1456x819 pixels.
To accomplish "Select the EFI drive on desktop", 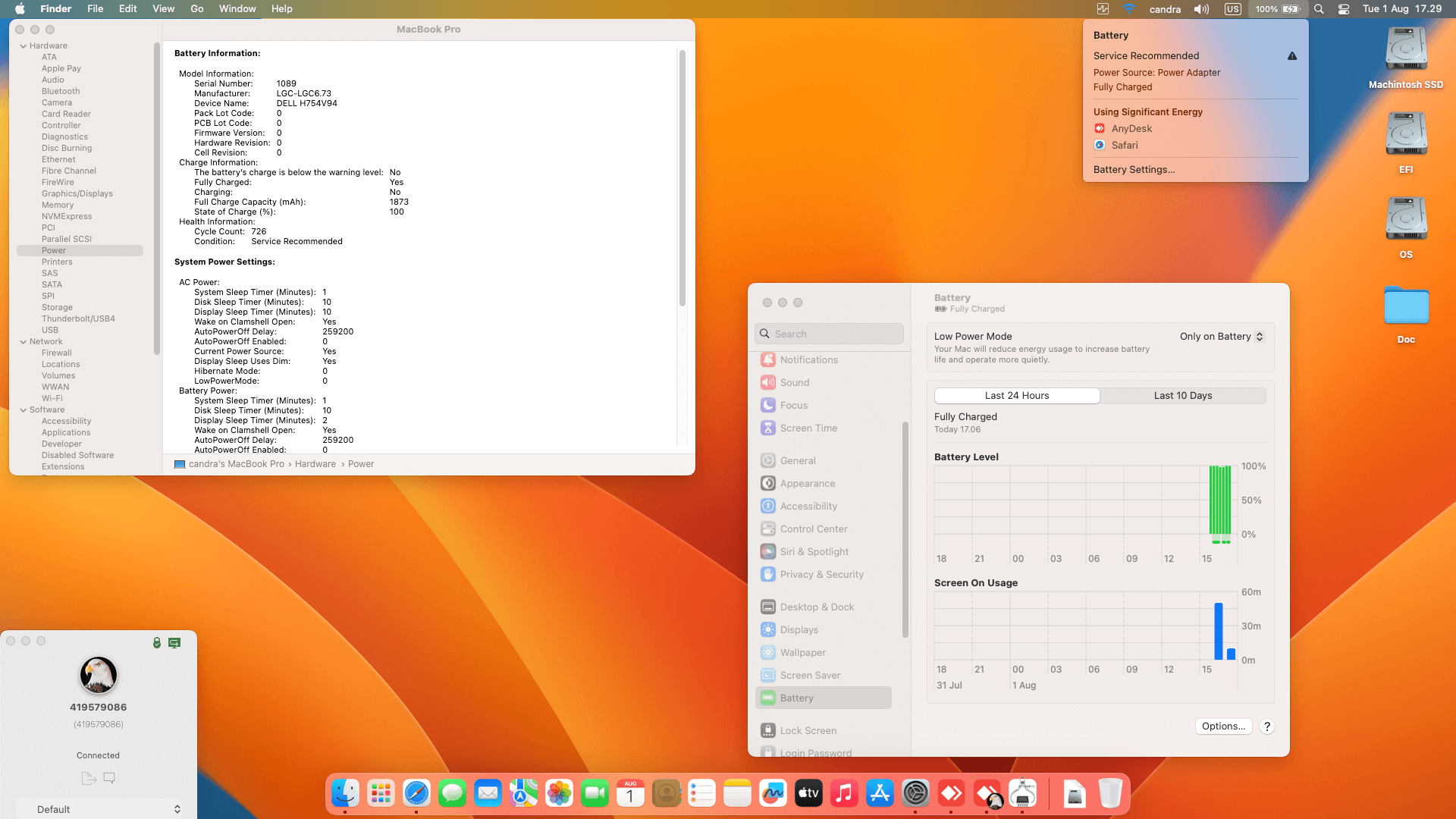I will (1406, 143).
